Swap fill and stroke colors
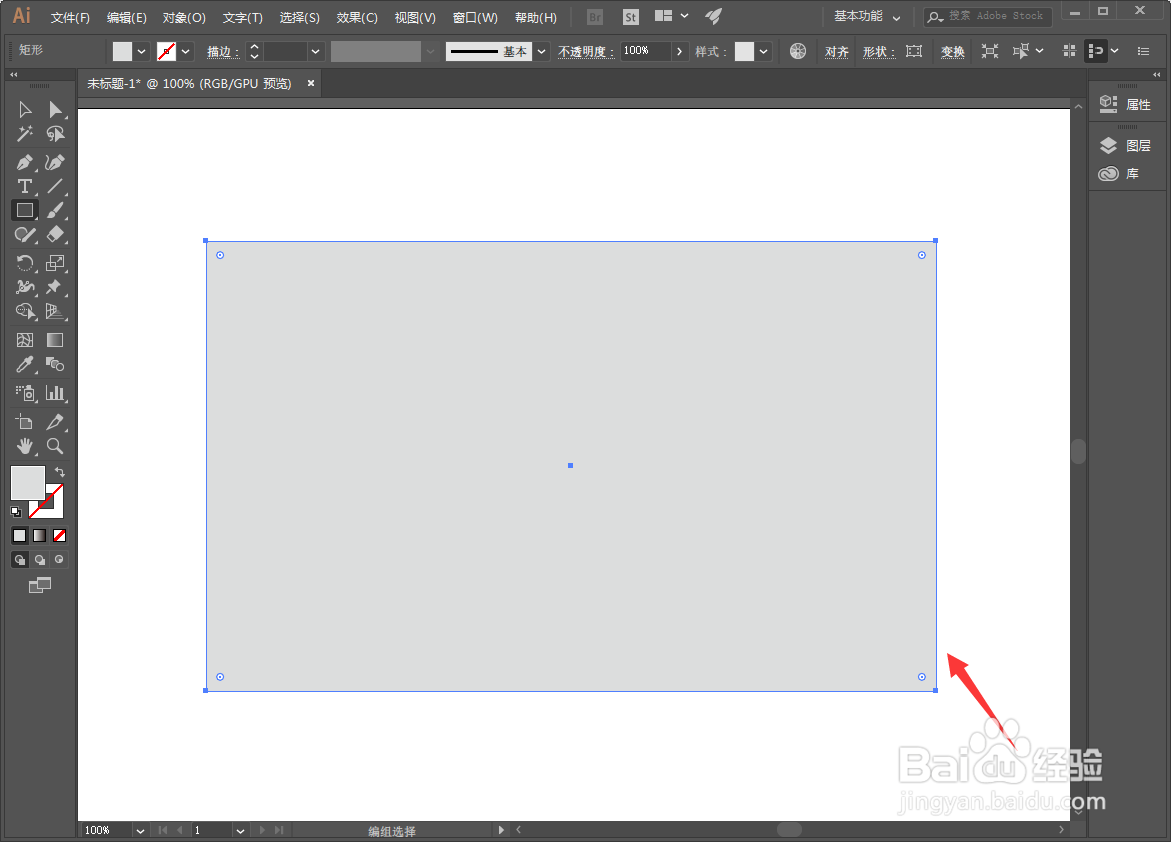This screenshot has height=842, width=1171. tap(60, 472)
